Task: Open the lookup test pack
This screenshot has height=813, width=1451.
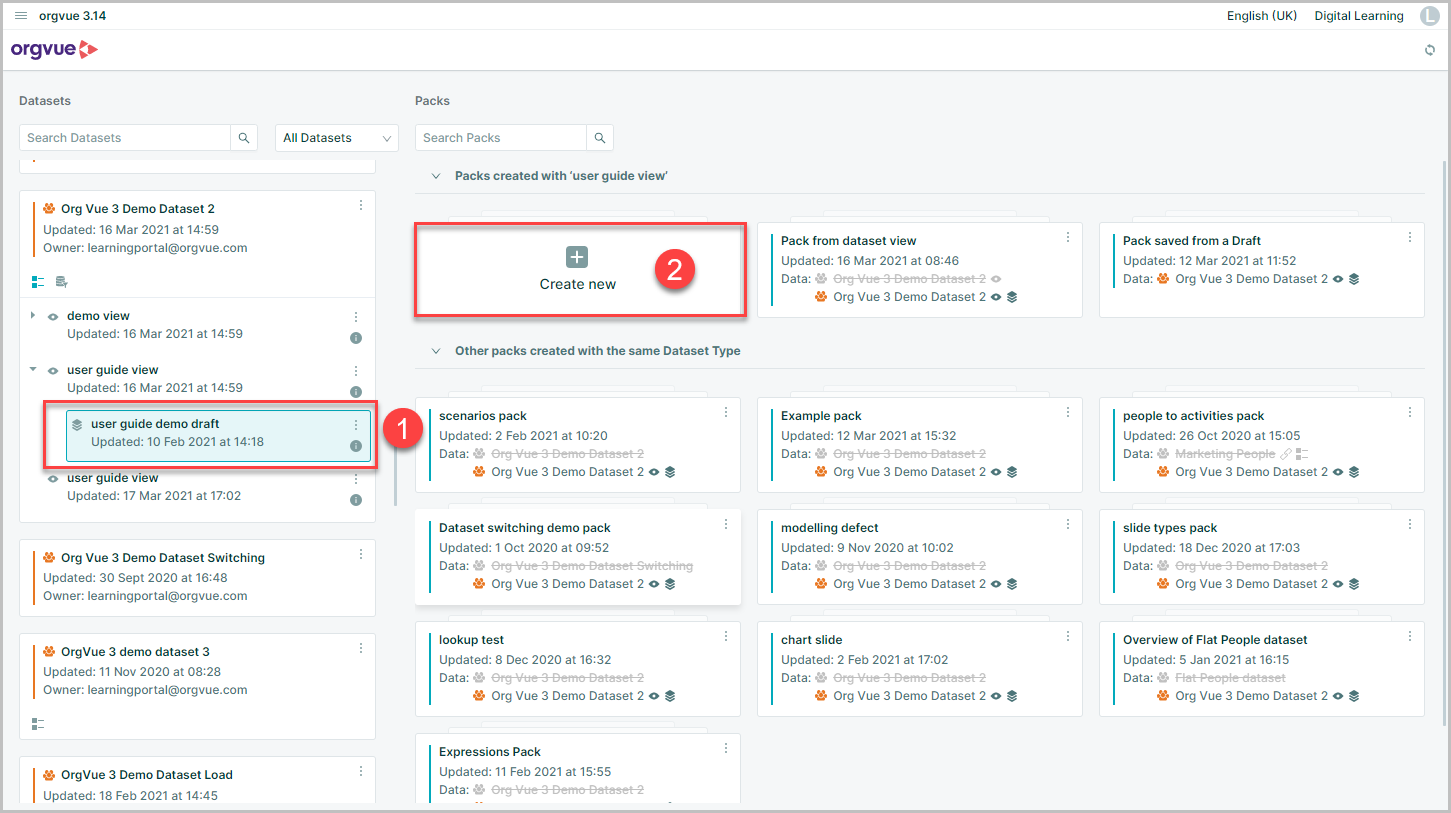Action: (578, 669)
